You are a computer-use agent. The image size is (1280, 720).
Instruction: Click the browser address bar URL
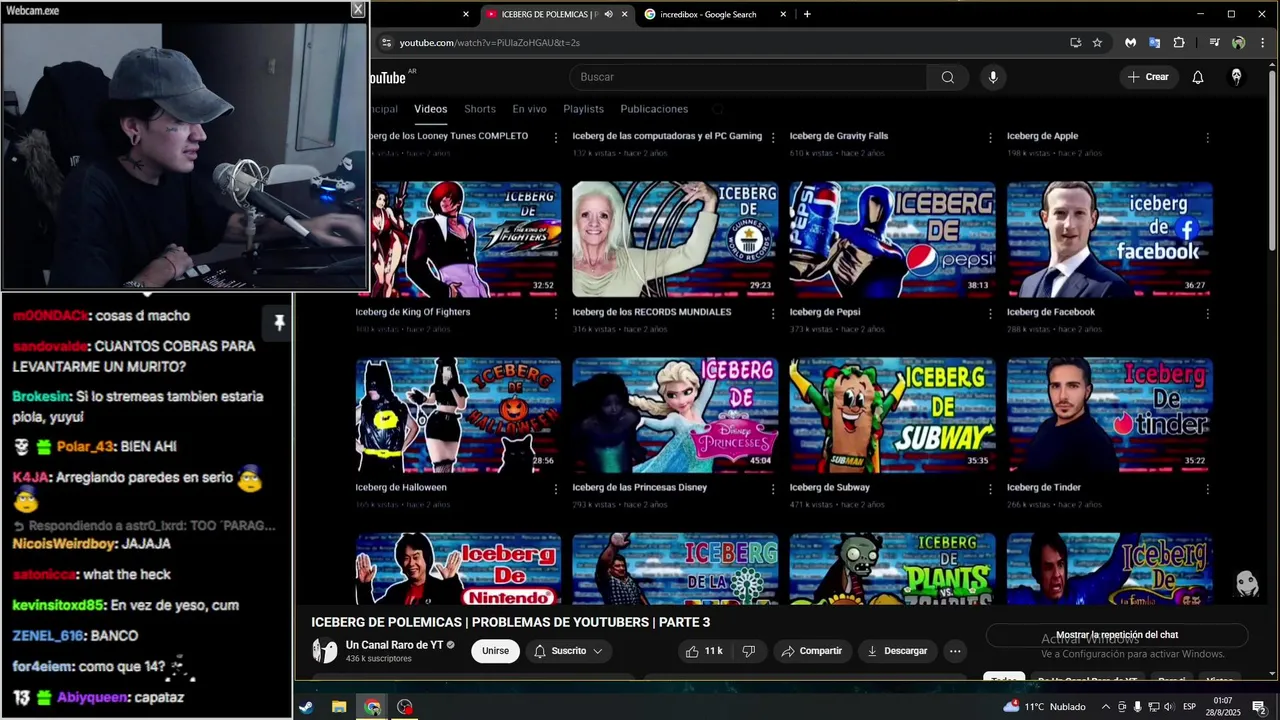click(490, 43)
